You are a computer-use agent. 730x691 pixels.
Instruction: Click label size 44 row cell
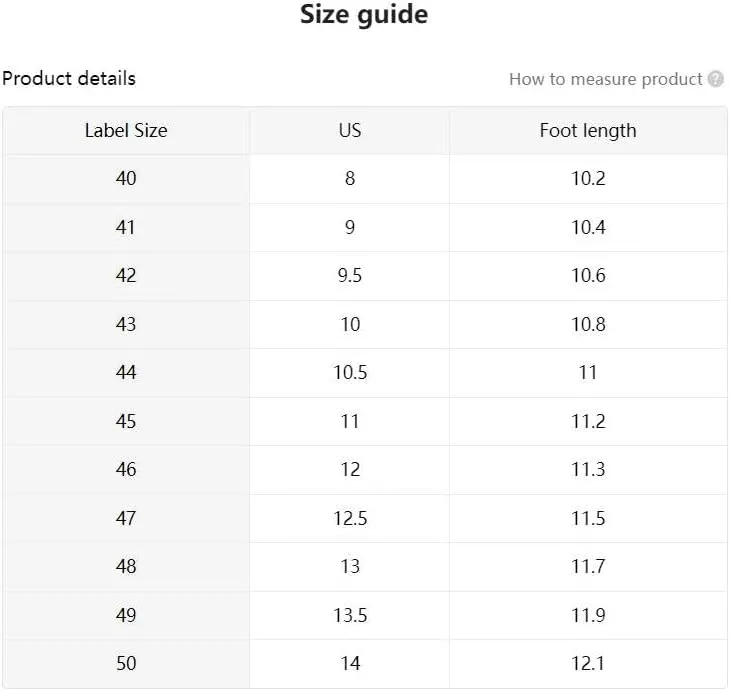[126, 373]
